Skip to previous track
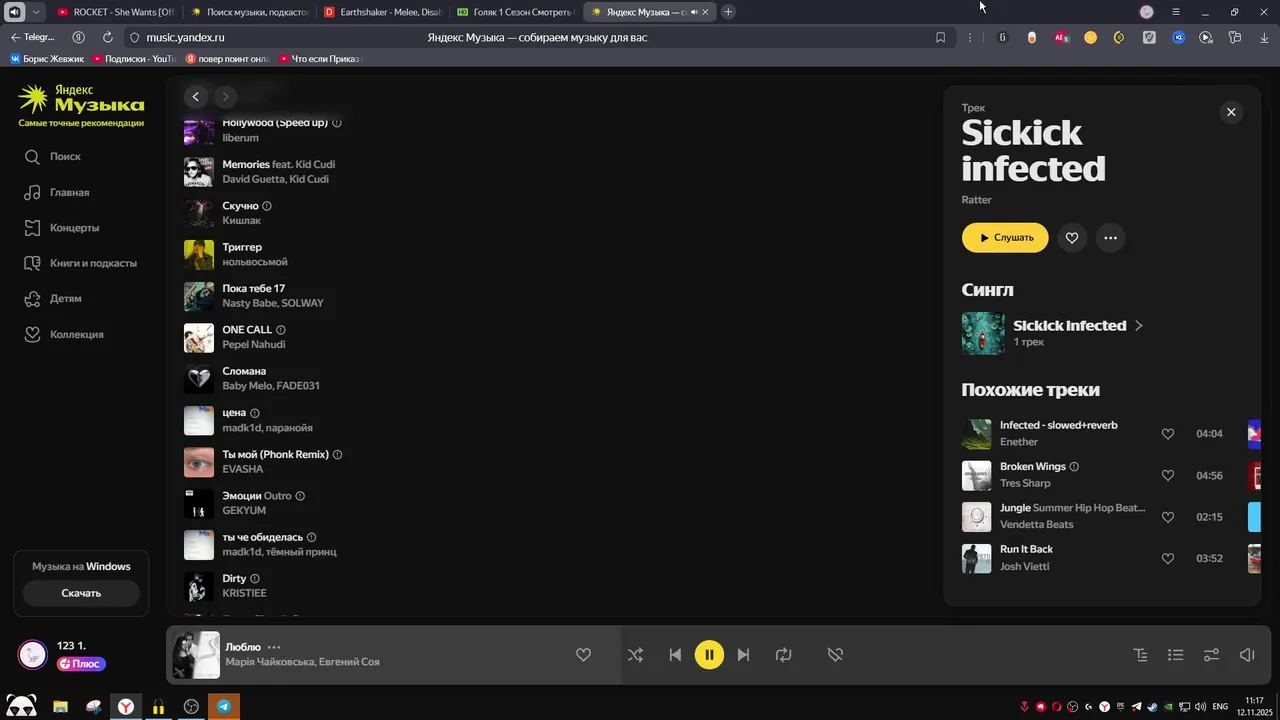Image resolution: width=1280 pixels, height=720 pixels. click(x=675, y=655)
